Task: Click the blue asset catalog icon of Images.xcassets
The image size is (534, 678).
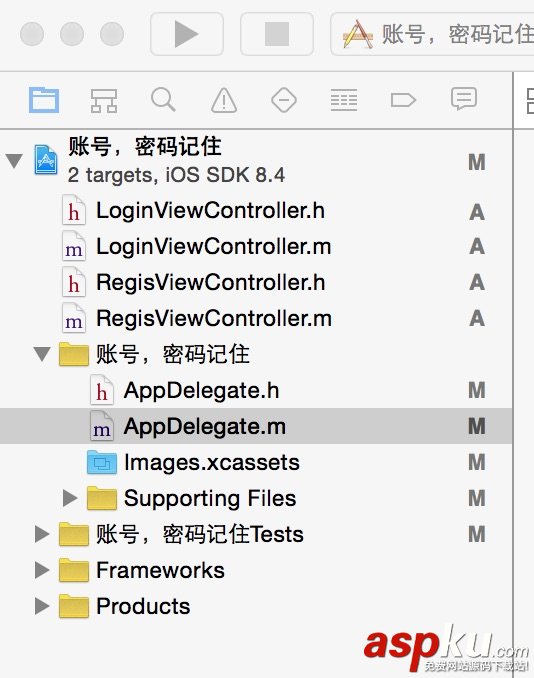Action: (x=102, y=462)
